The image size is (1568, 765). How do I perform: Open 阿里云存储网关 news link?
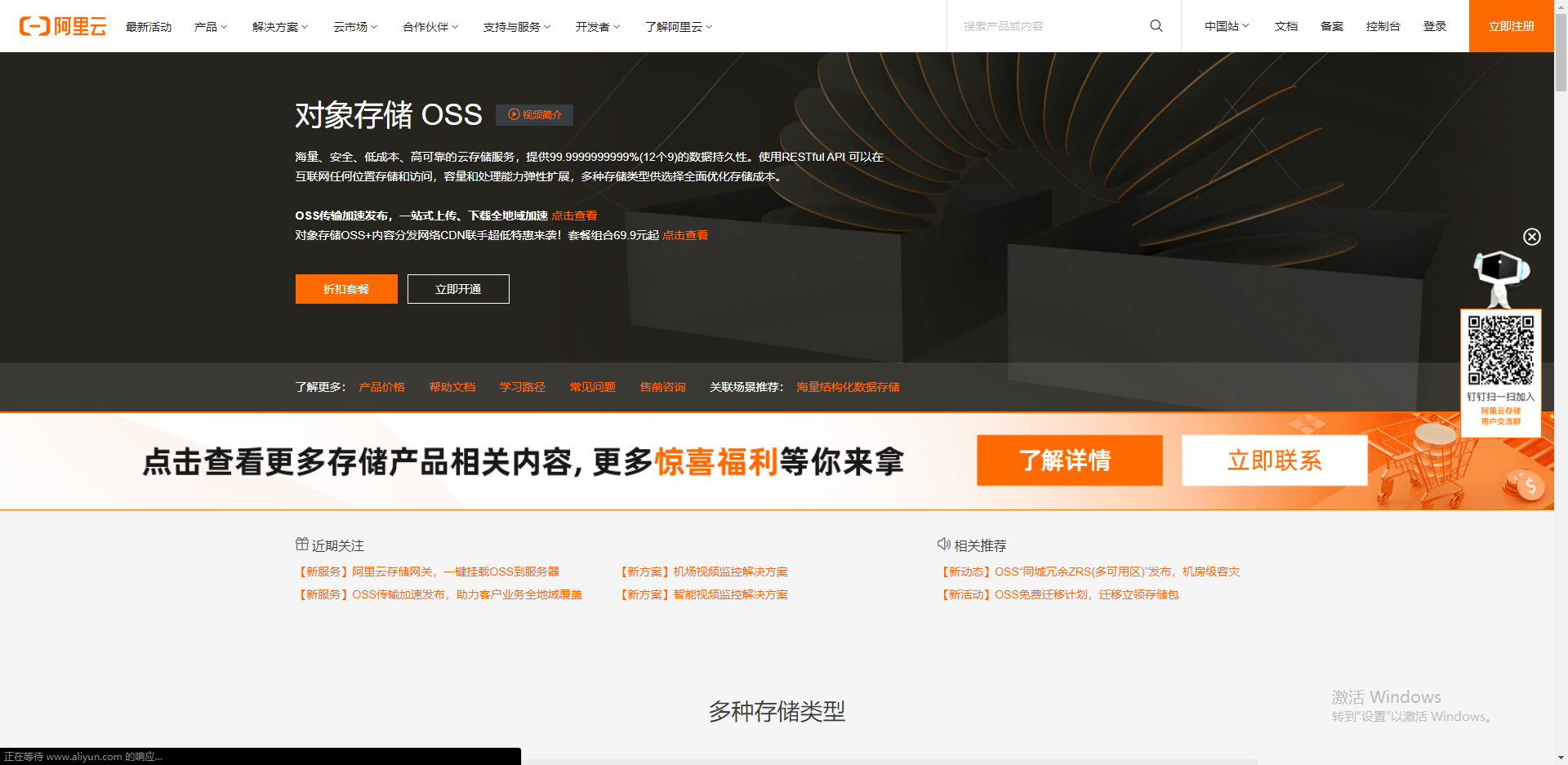[428, 572]
